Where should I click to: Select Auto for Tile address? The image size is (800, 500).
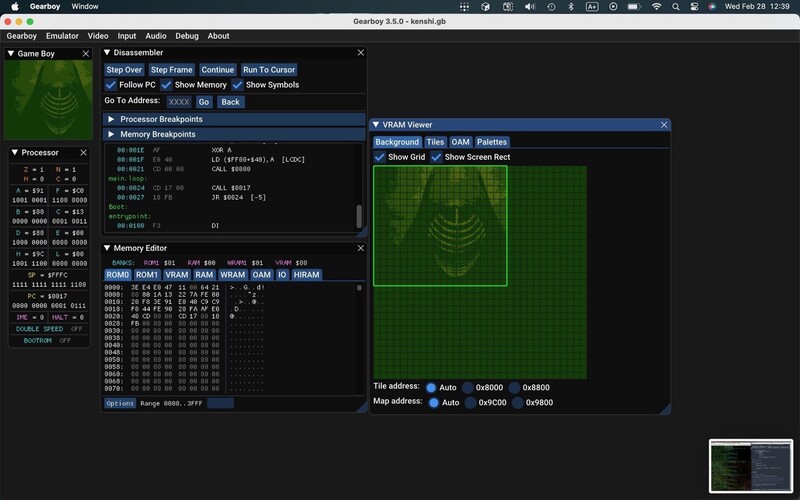coord(431,388)
